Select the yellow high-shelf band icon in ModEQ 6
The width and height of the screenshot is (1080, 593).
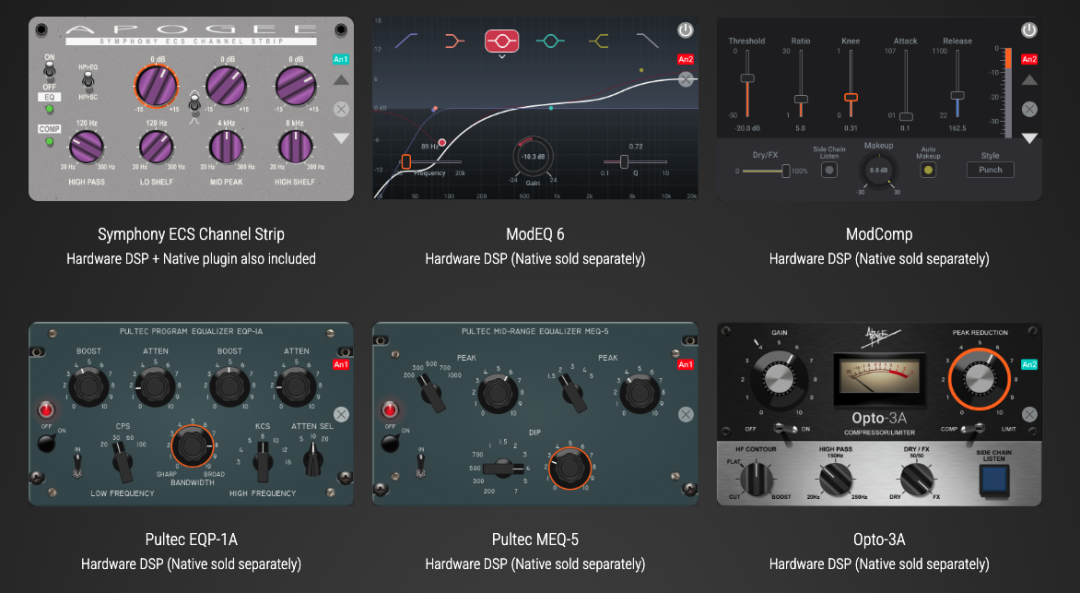(x=599, y=41)
